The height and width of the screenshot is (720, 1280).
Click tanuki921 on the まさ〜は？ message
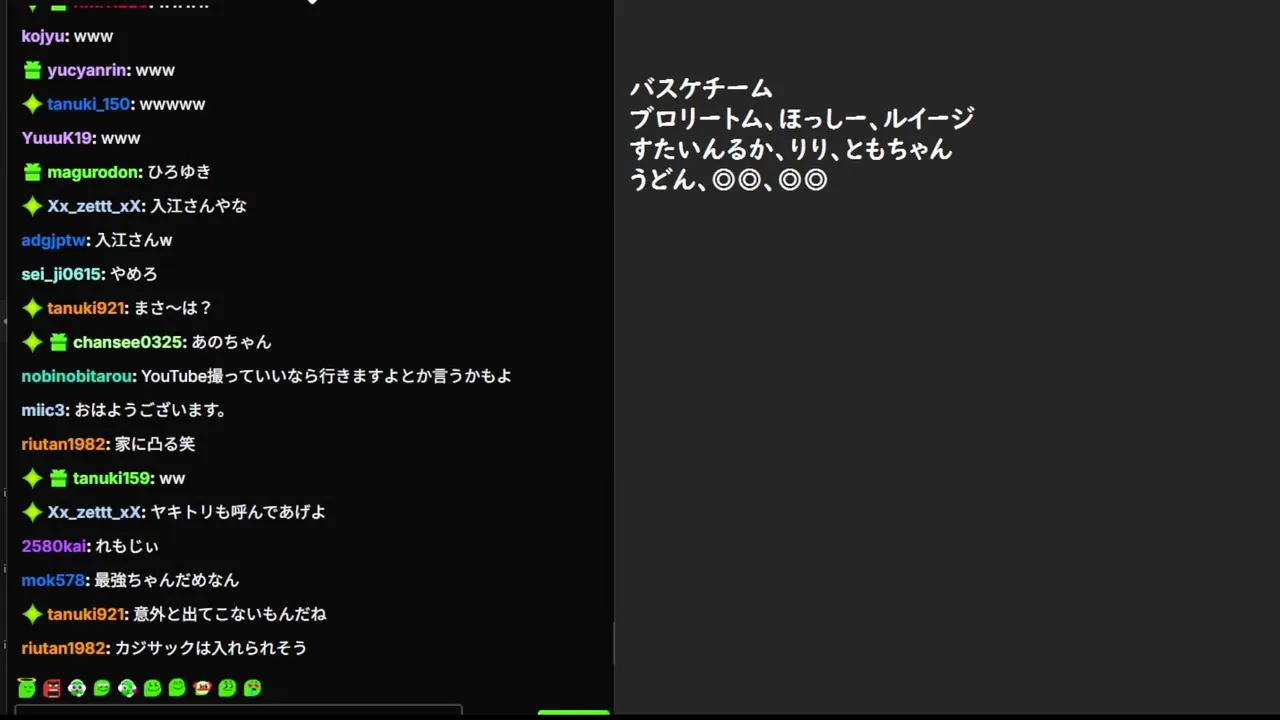click(x=86, y=308)
